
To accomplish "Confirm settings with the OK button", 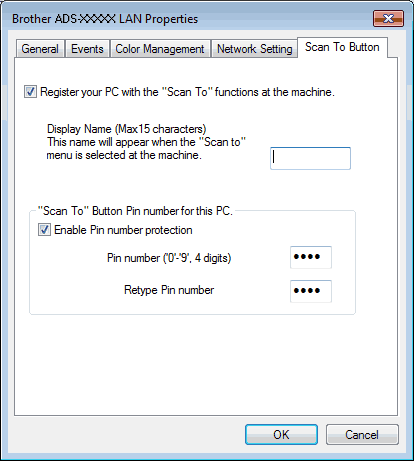I will (x=281, y=434).
